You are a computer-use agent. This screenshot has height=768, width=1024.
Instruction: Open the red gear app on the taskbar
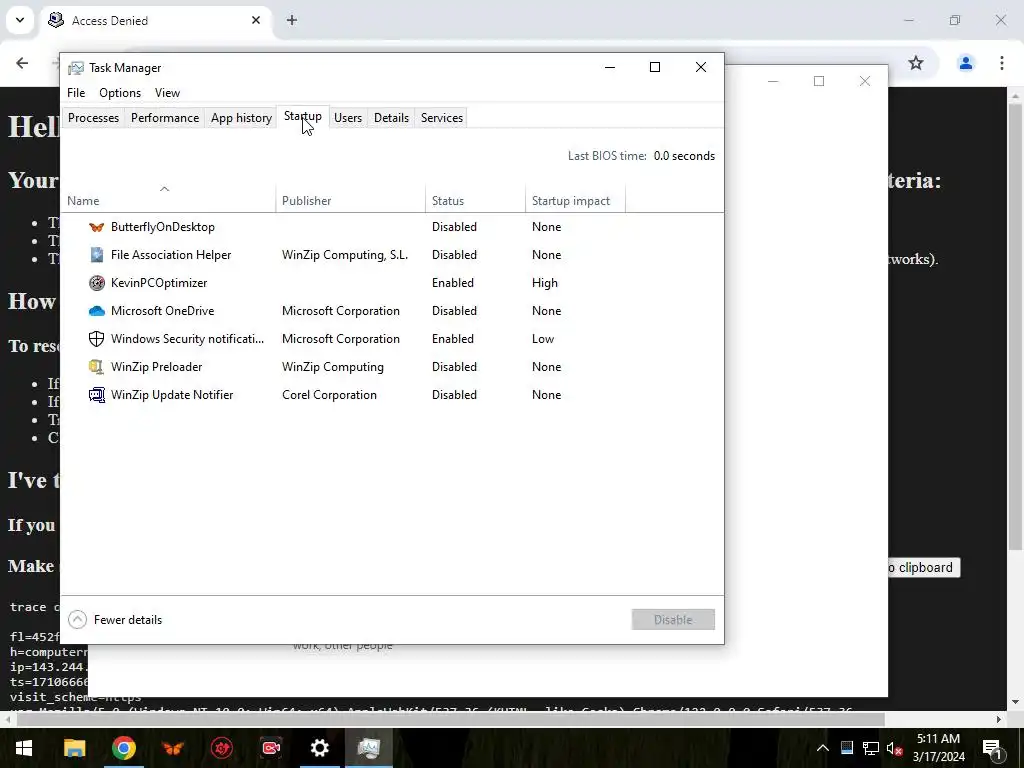point(221,748)
